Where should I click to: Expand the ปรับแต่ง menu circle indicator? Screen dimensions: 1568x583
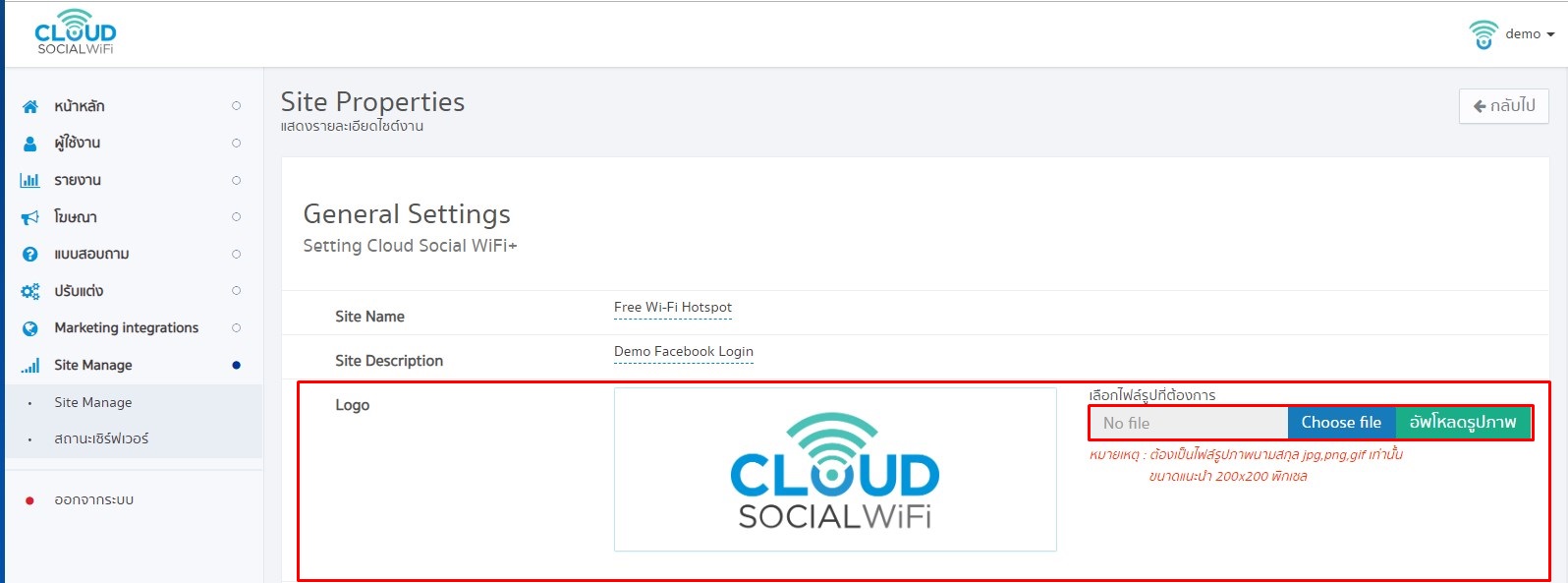pyautogui.click(x=236, y=291)
